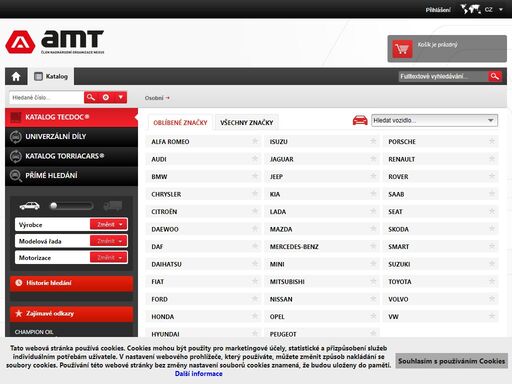Focus the Hledané číslo input field

point(46,97)
